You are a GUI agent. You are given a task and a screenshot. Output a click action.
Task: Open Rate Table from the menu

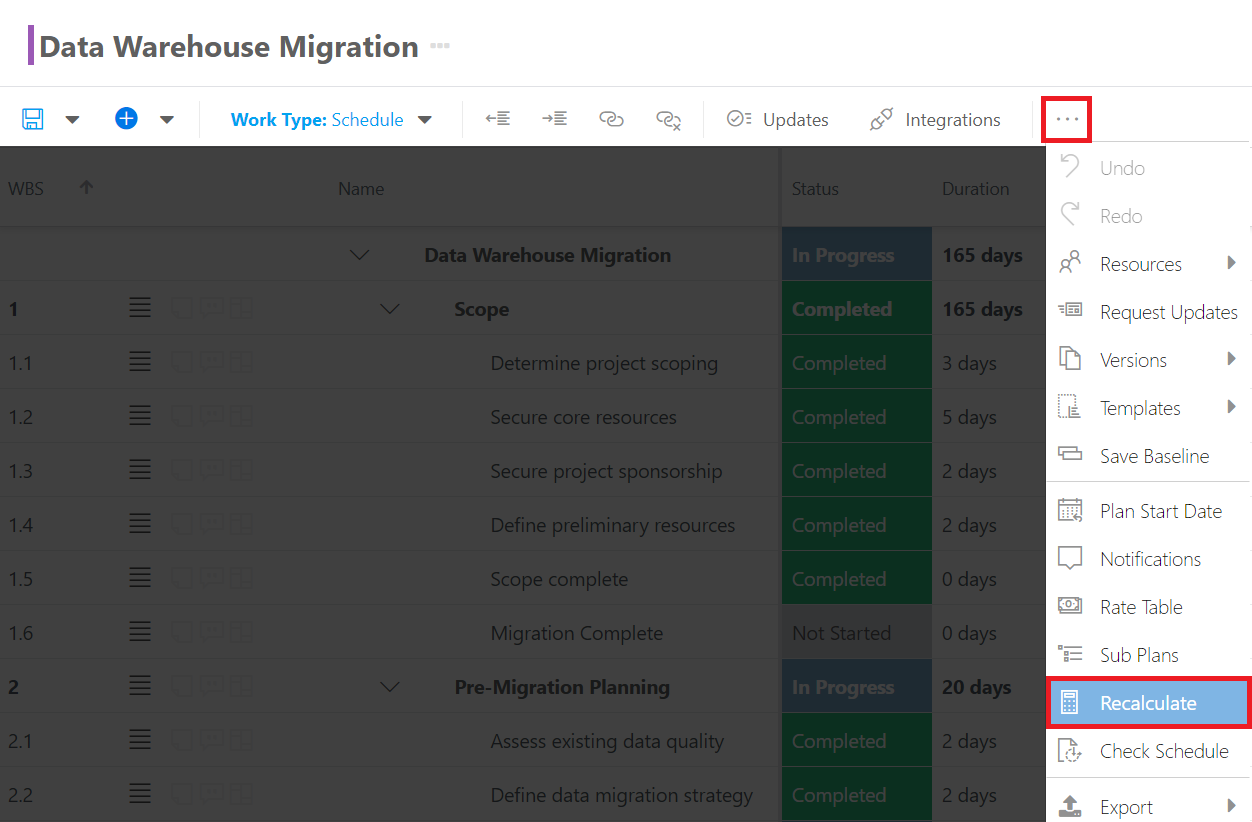click(1149, 607)
